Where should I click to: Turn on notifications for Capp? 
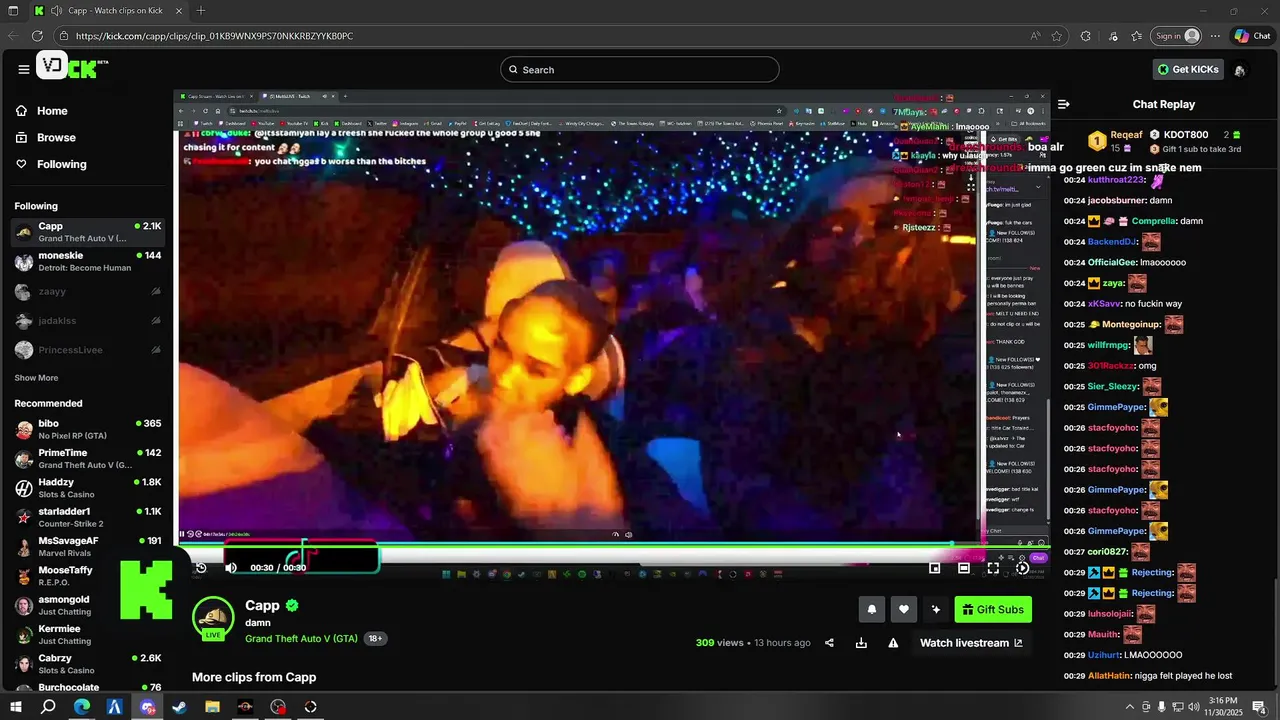(x=872, y=609)
